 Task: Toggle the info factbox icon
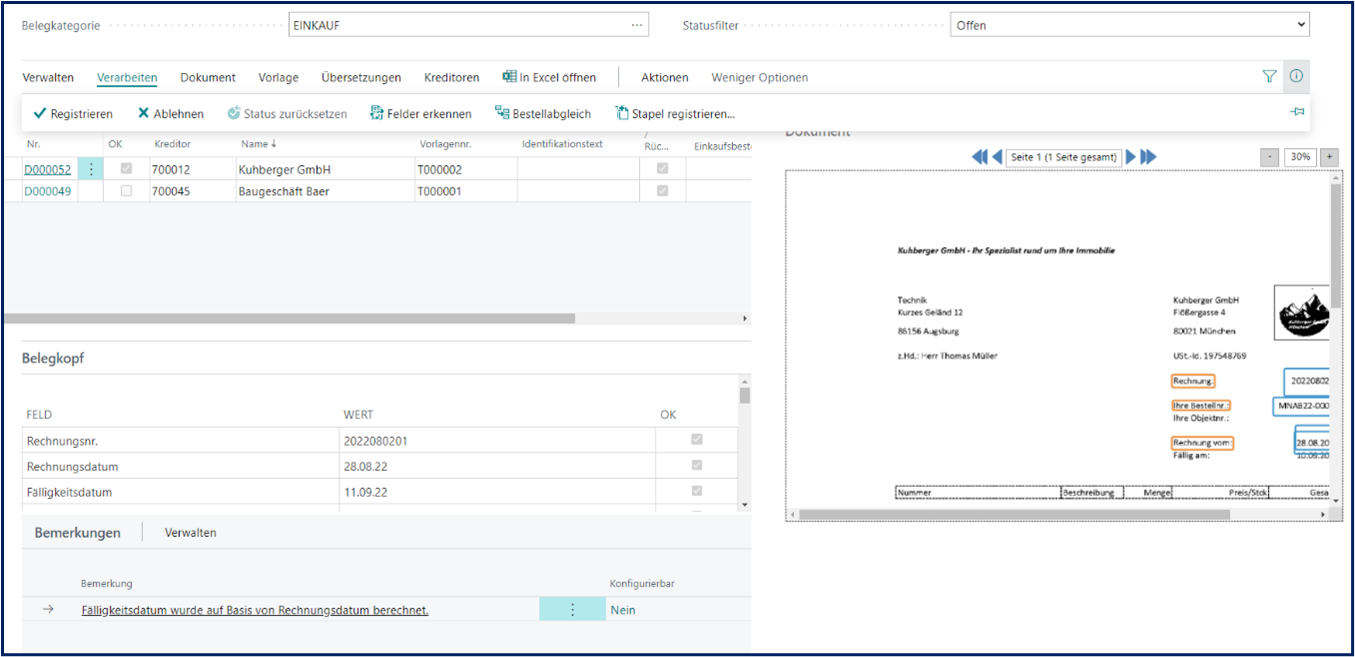coord(1296,77)
